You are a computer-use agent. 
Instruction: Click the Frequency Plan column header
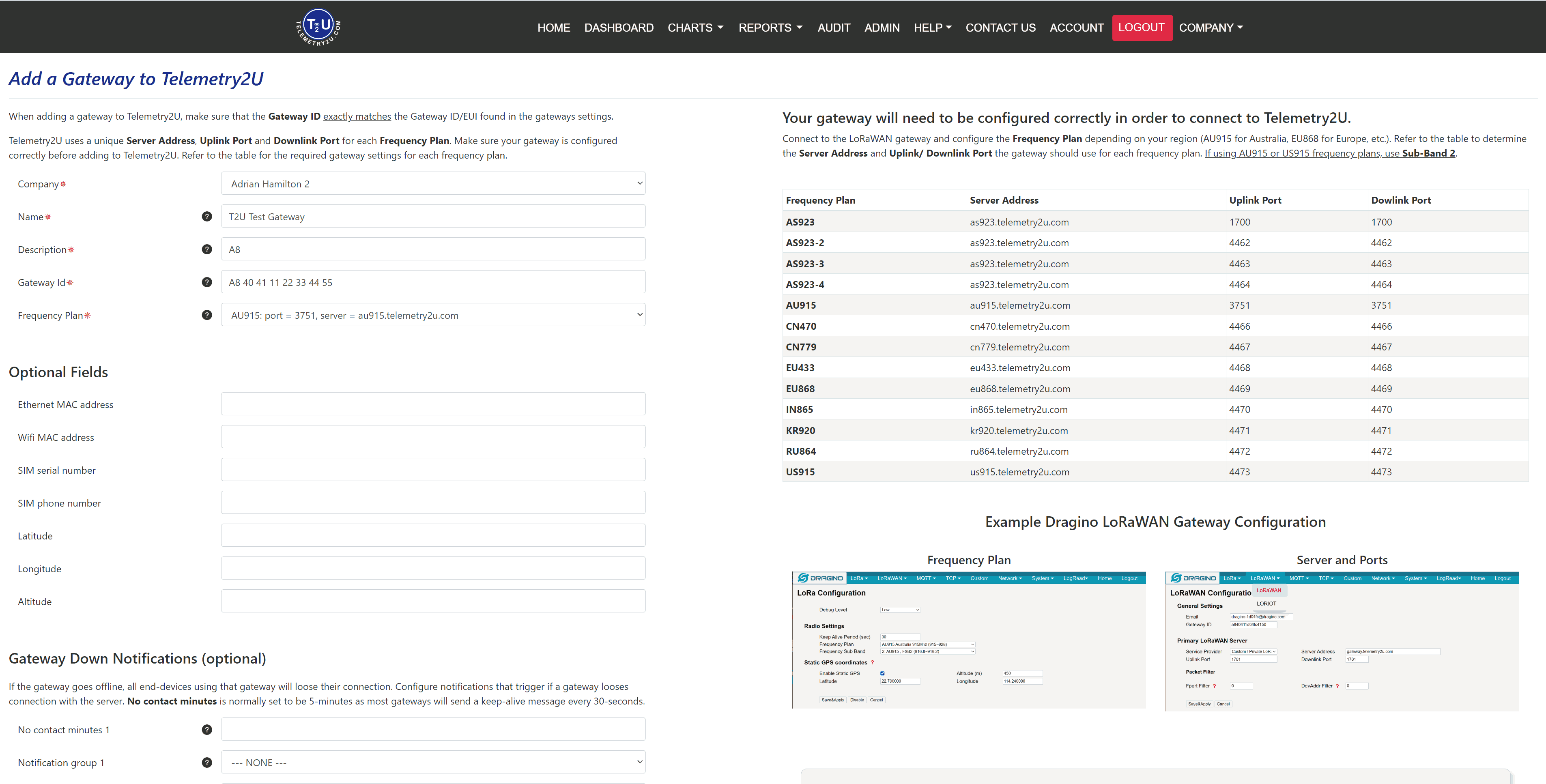(x=820, y=200)
